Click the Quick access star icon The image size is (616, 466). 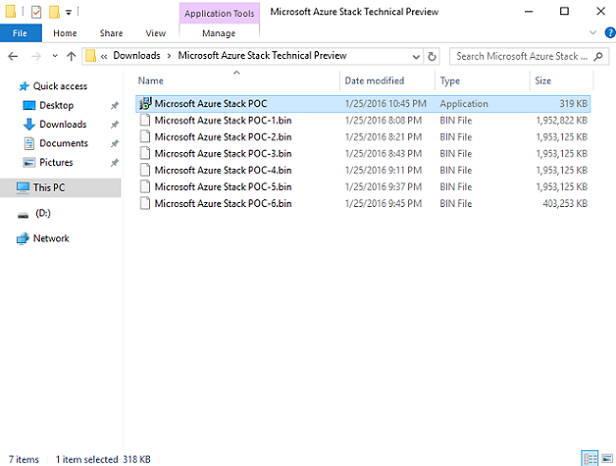click(24, 86)
